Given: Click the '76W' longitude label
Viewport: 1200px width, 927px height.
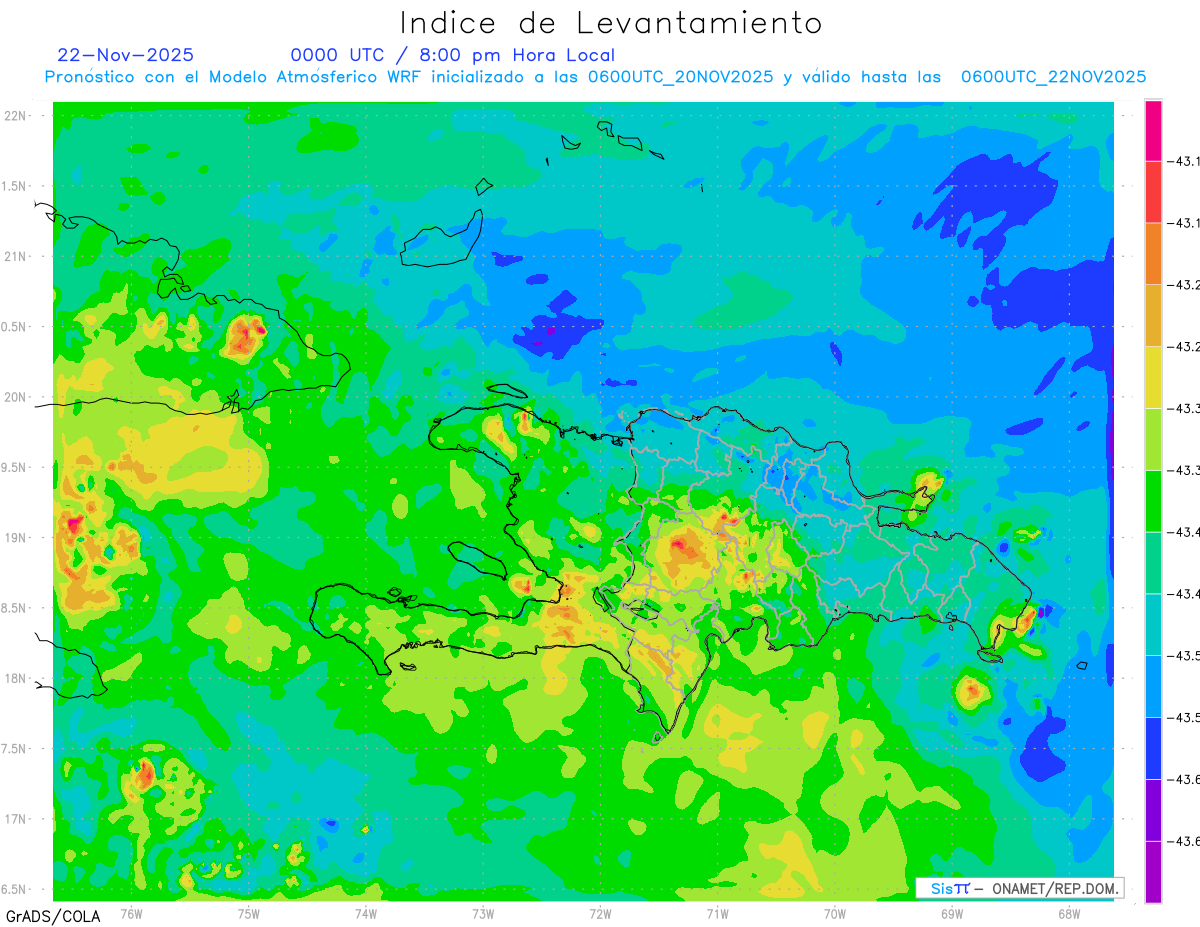Looking at the screenshot, I should tap(131, 914).
